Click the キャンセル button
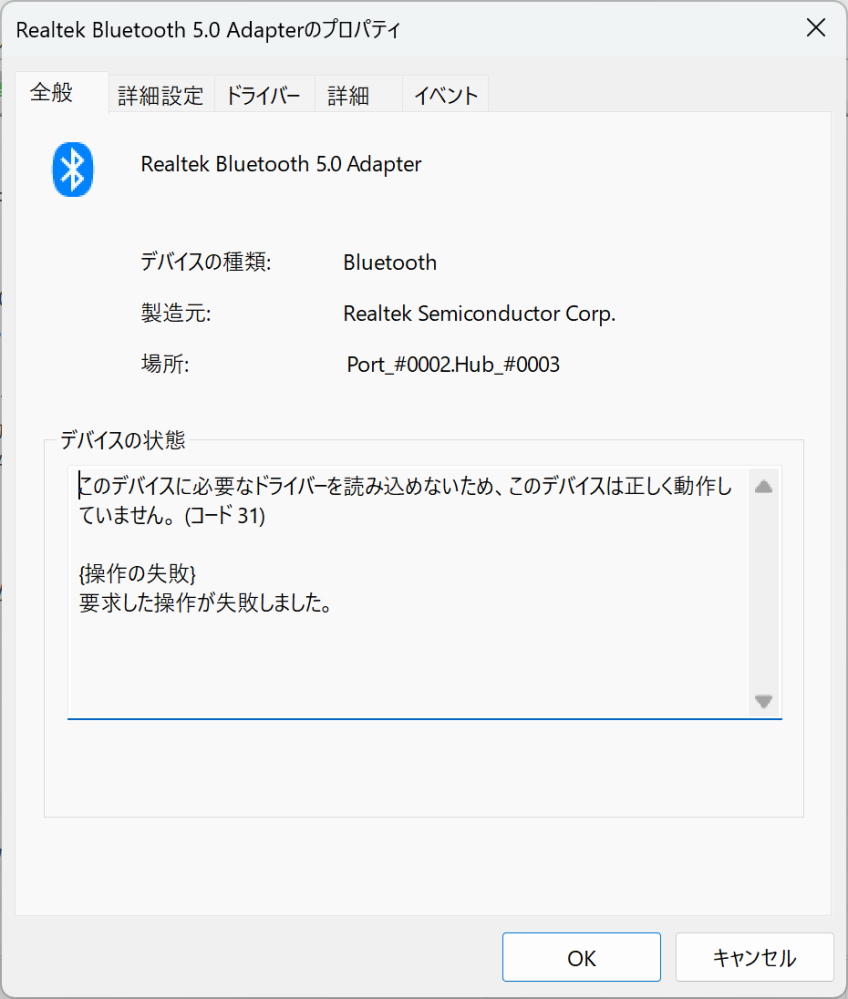 [x=754, y=957]
